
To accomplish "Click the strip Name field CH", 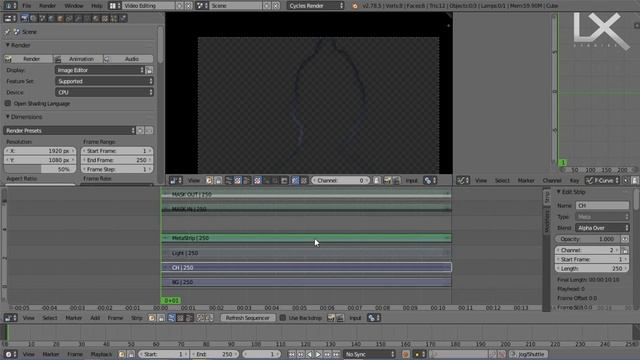I will click(602, 205).
